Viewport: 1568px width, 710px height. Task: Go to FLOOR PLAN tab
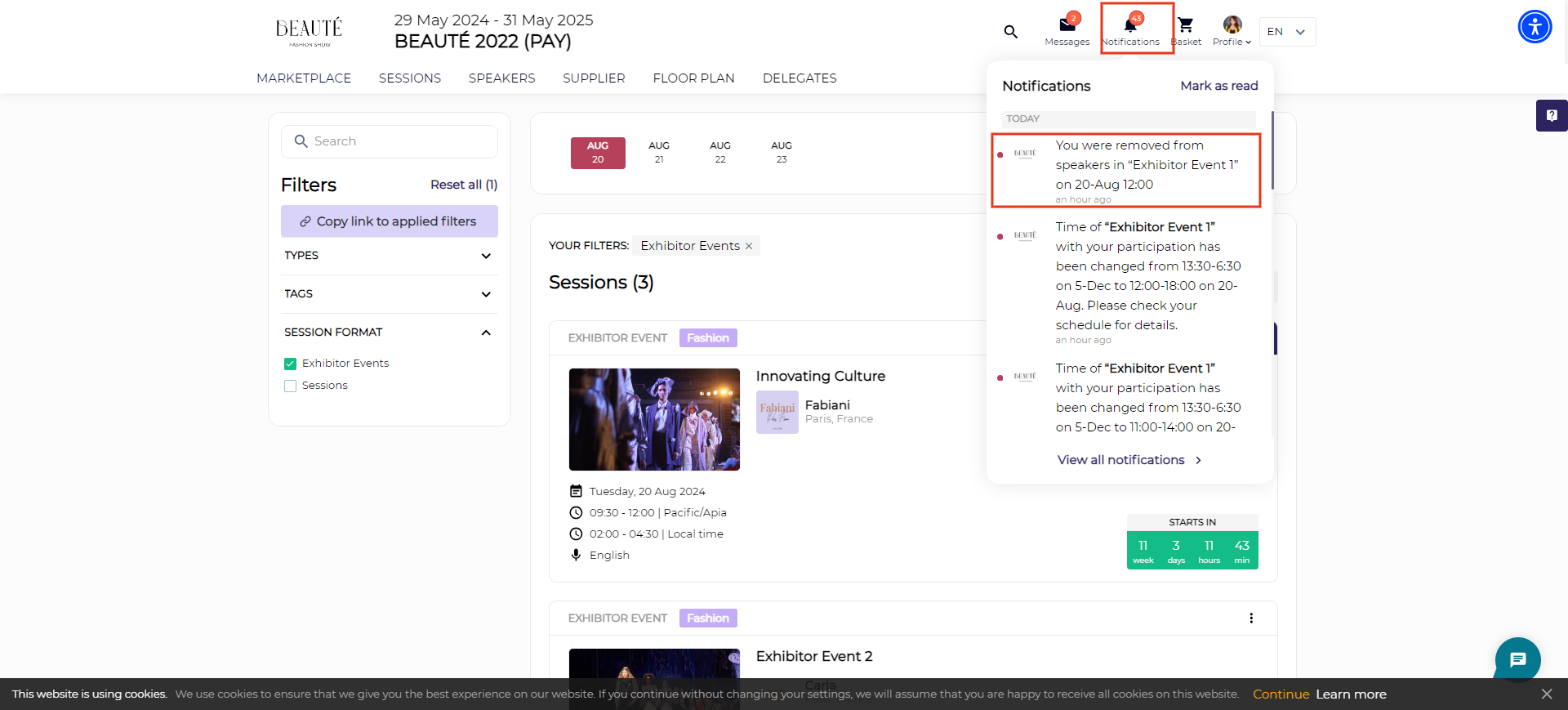click(694, 78)
